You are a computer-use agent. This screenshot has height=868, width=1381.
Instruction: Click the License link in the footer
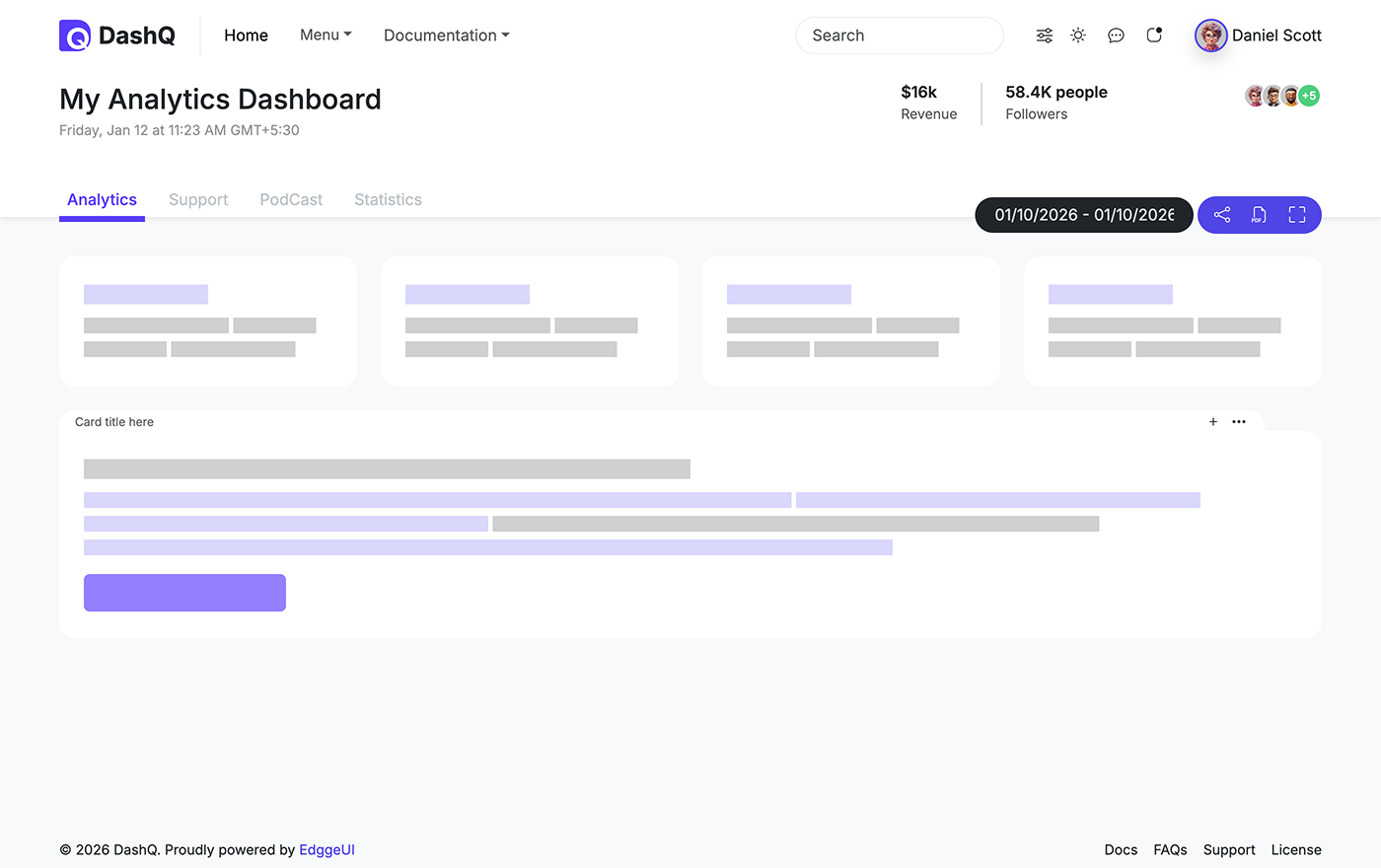point(1295,849)
